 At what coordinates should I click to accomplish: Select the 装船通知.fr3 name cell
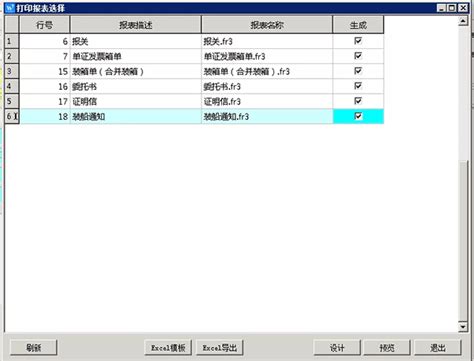click(x=267, y=116)
